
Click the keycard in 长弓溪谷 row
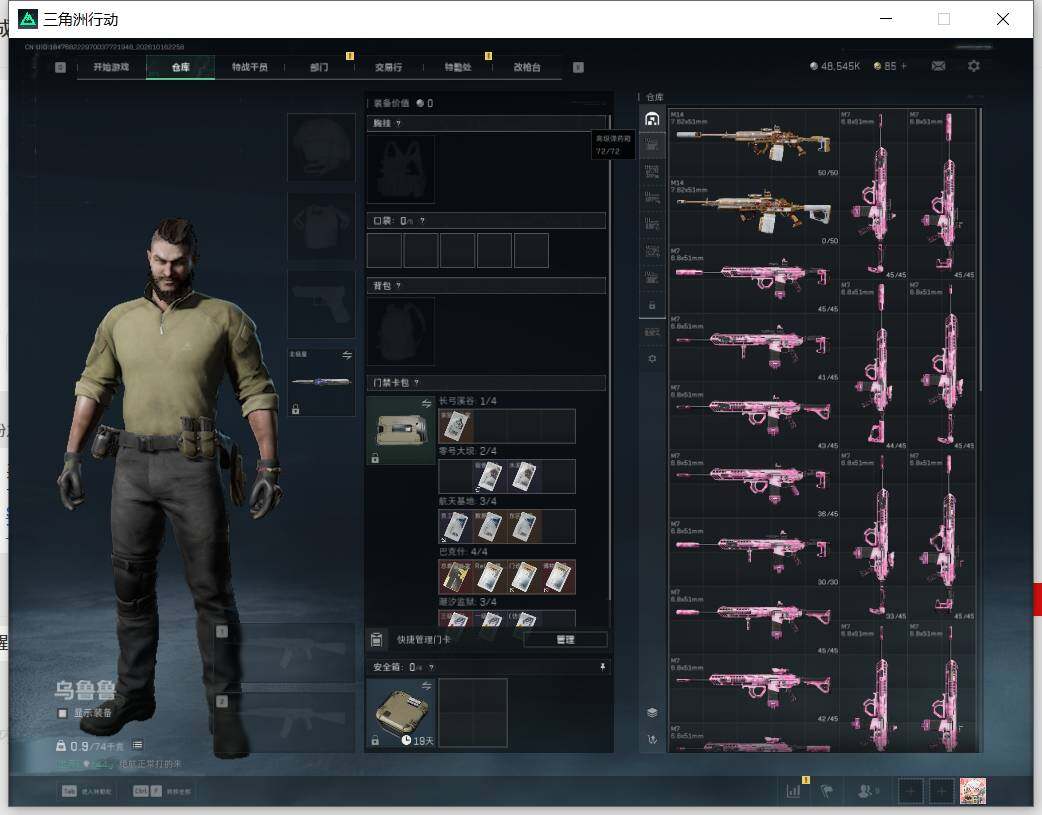pyautogui.click(x=456, y=425)
